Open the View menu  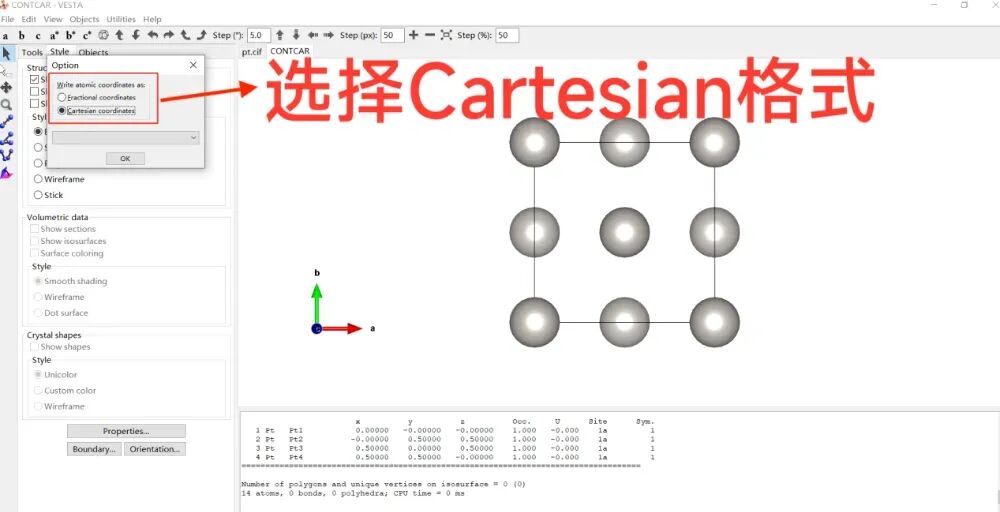pos(53,19)
